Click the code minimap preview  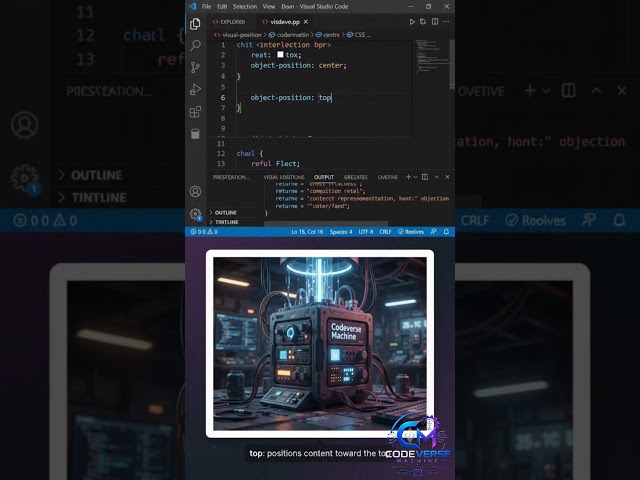(x=431, y=56)
